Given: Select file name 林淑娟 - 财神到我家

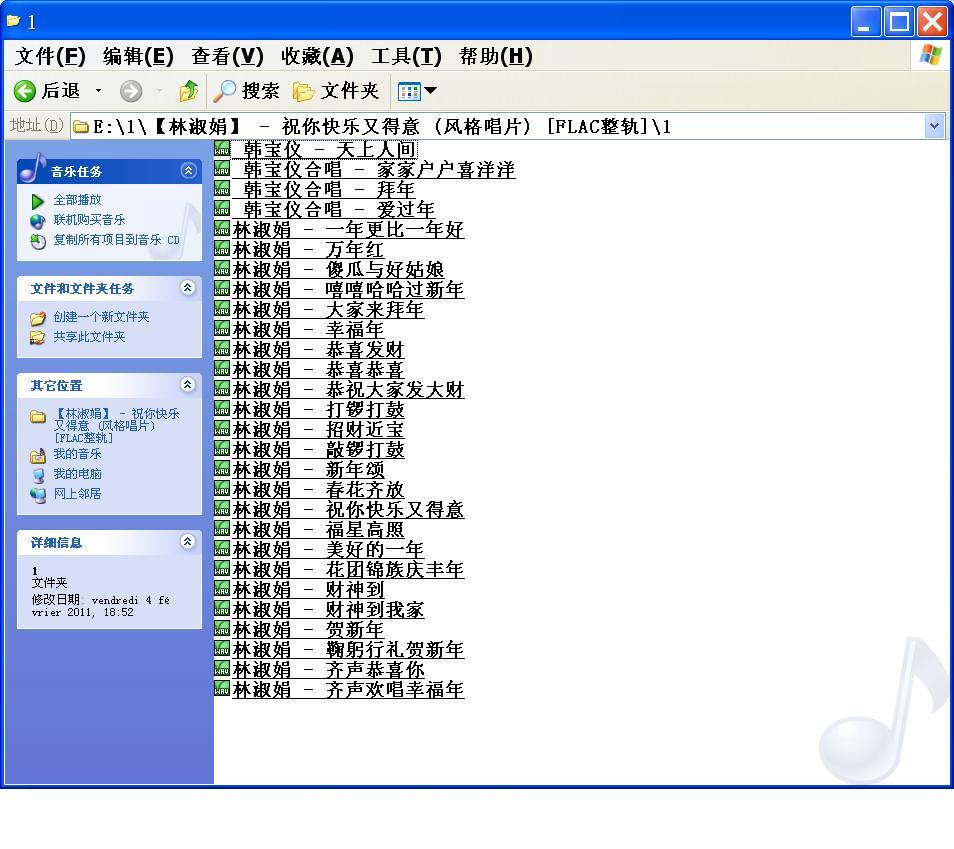Looking at the screenshot, I should click(x=328, y=610).
